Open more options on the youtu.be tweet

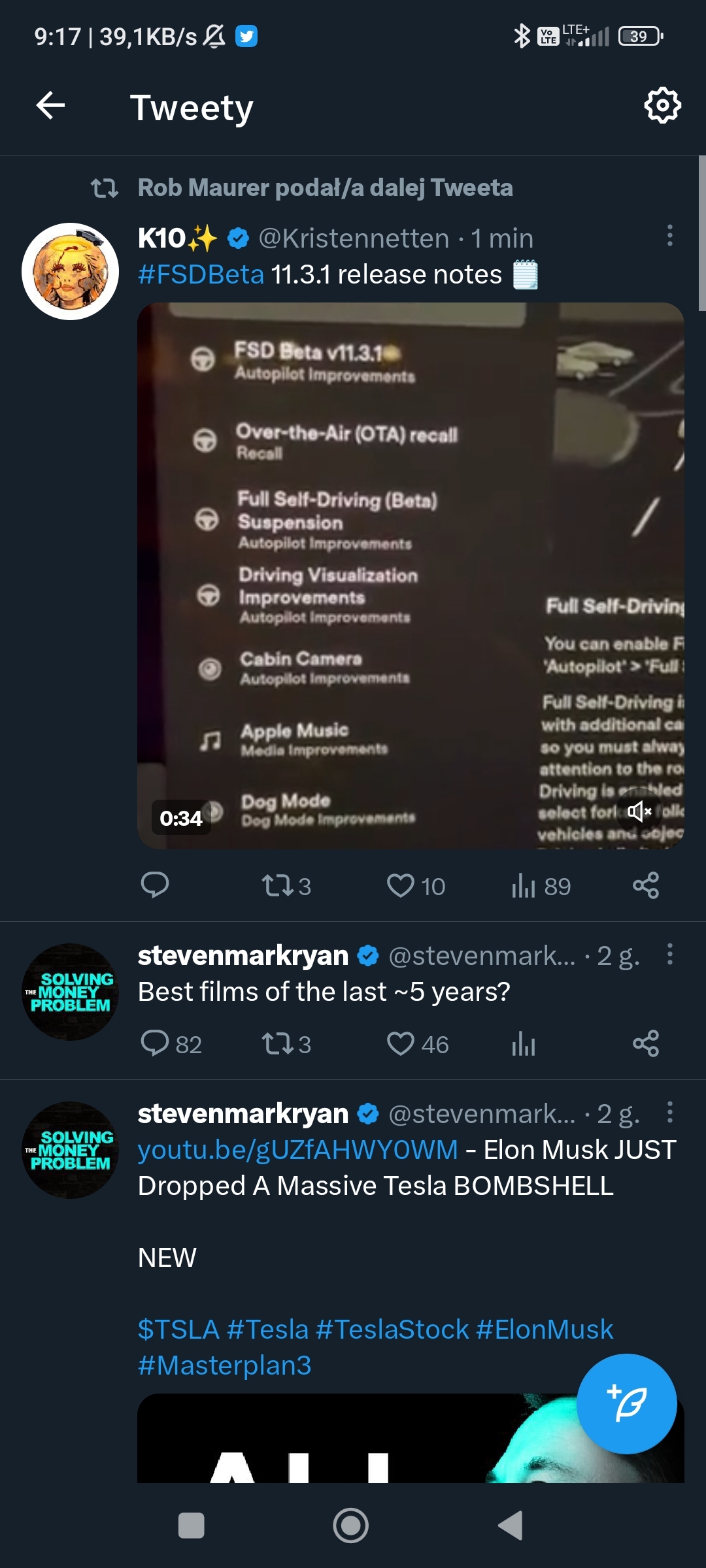(x=669, y=1112)
